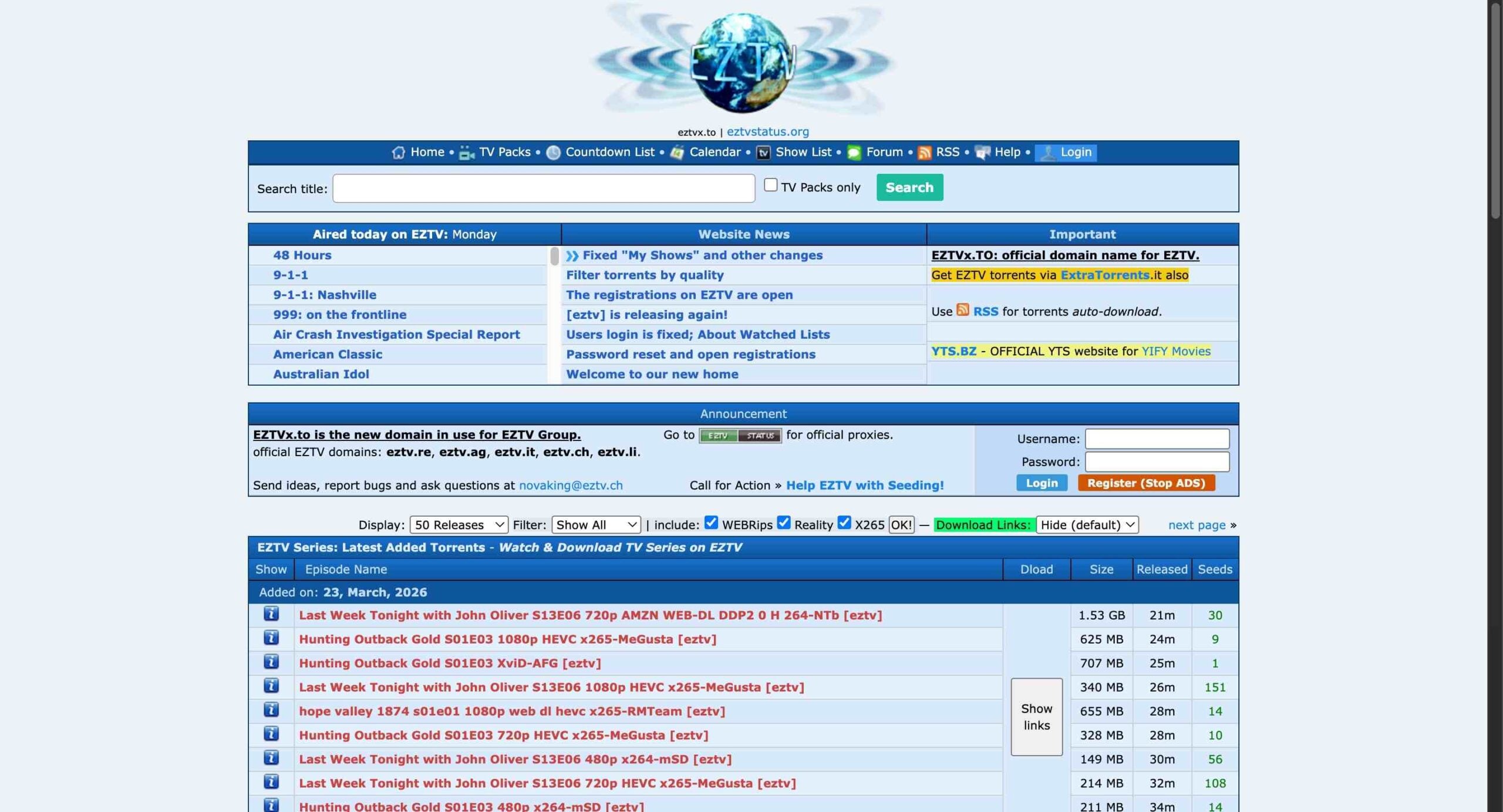The width and height of the screenshot is (1503, 812).
Task: Click the Home house icon in navigation
Action: coord(398,153)
